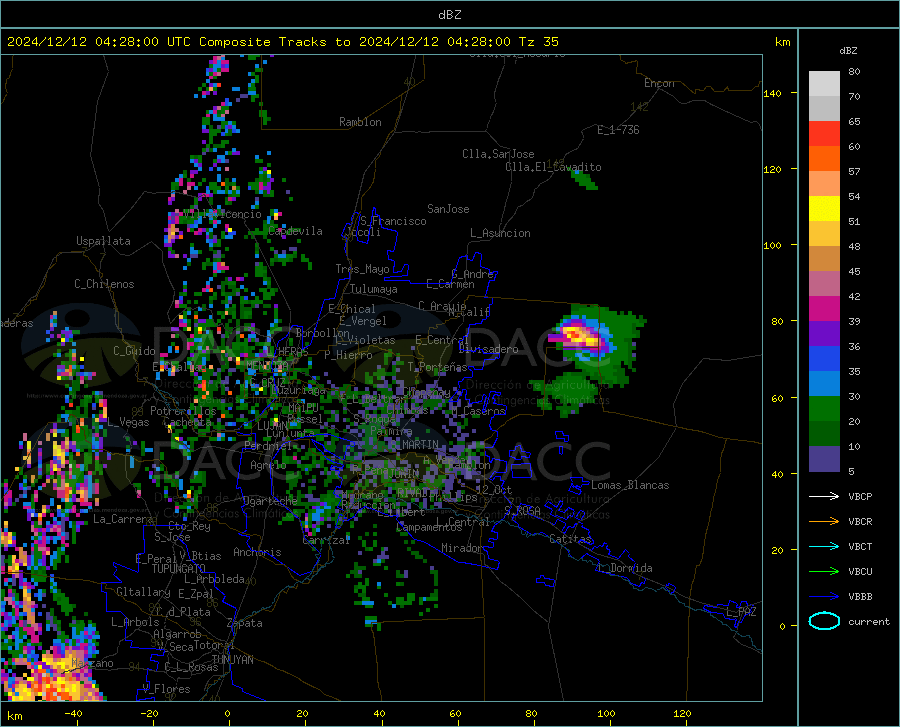The width and height of the screenshot is (900, 727).
Task: Select the light gray 80 dBZ swatch
Action: 824,83
